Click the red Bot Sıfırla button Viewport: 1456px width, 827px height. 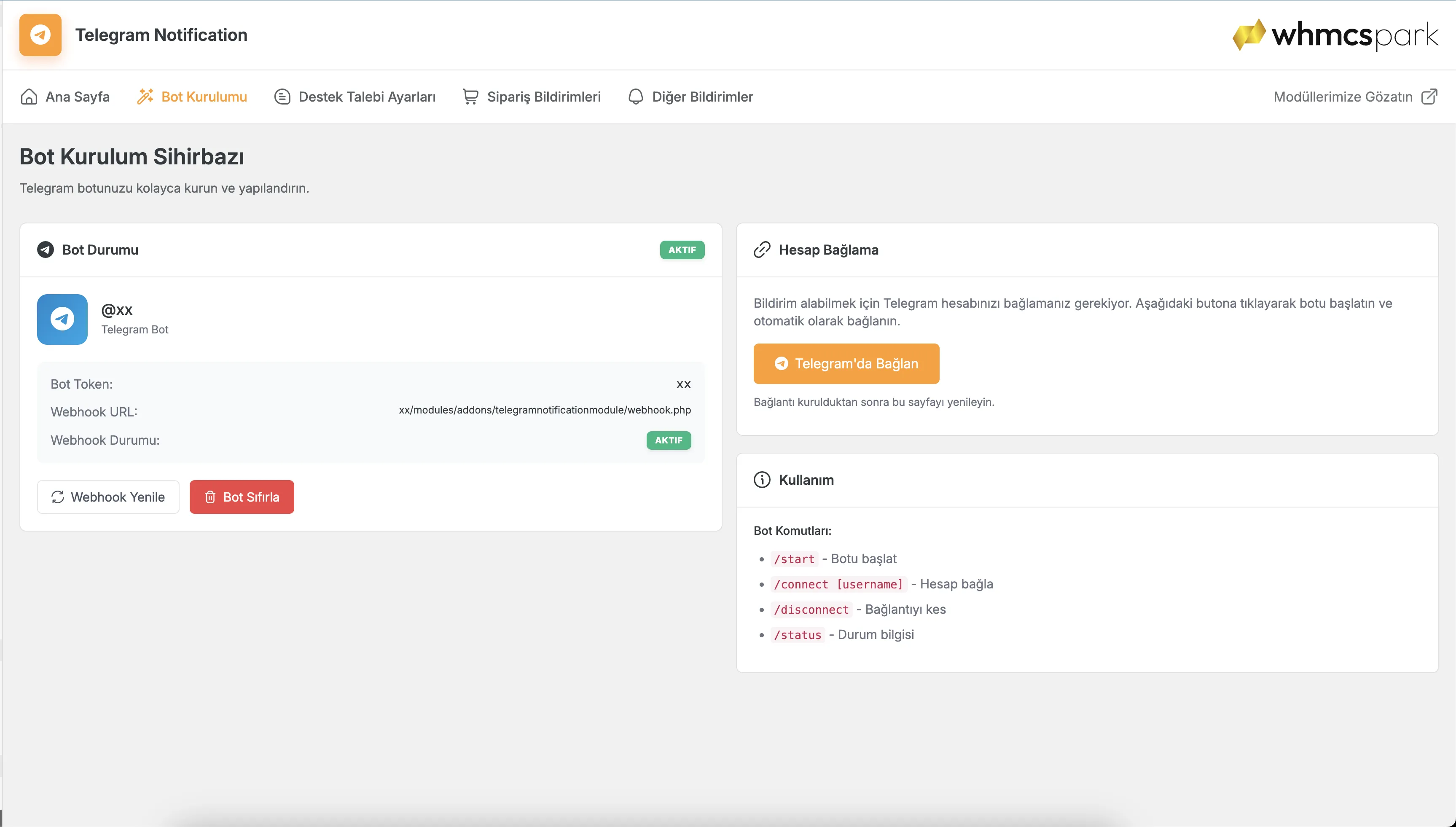click(x=242, y=497)
